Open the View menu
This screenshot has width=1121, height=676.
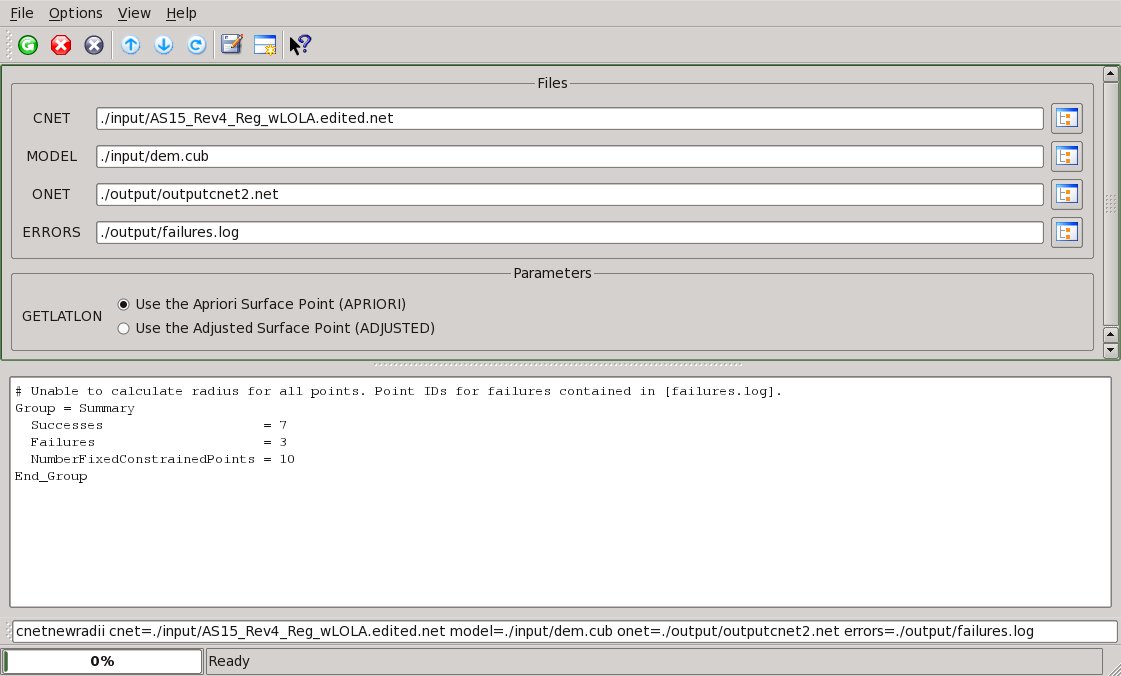tap(134, 13)
